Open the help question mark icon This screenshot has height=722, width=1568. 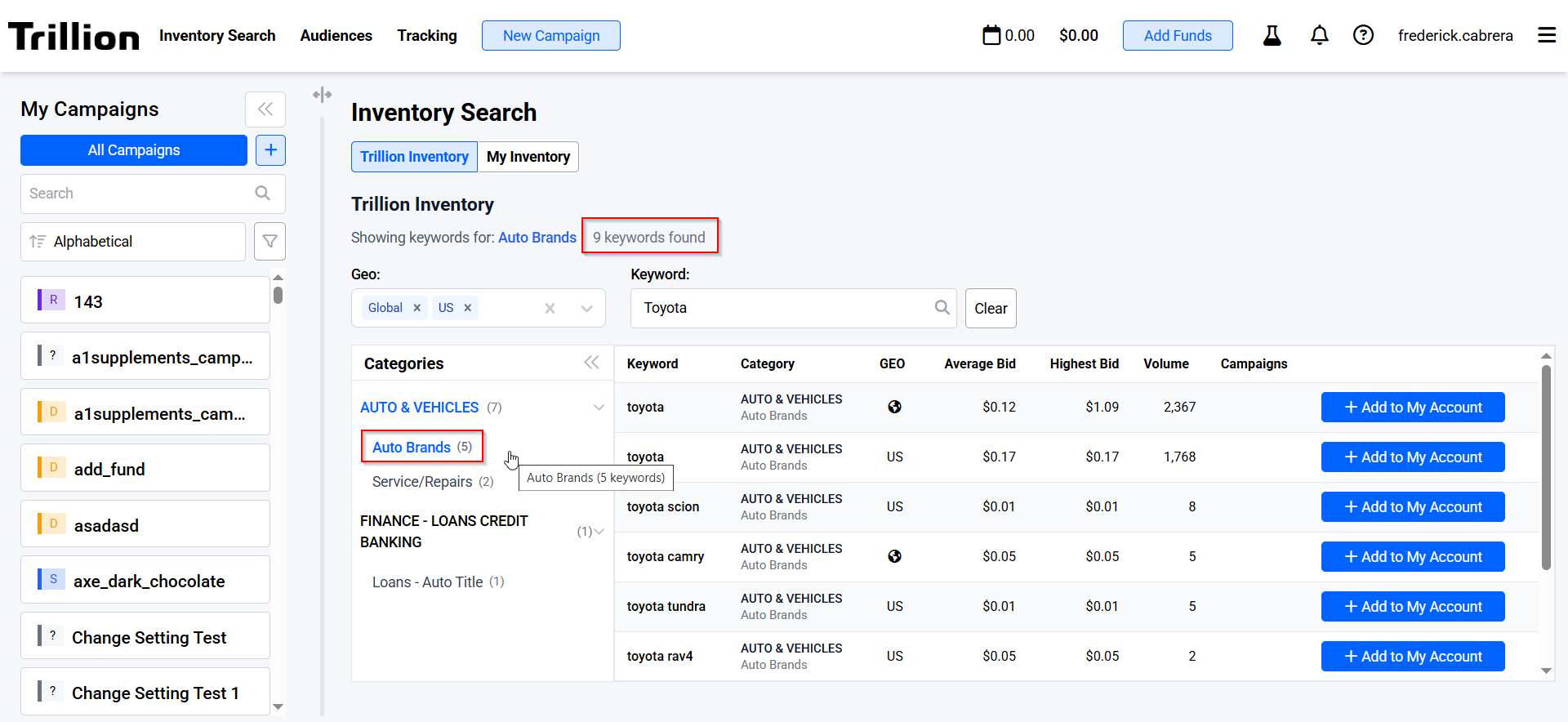(1363, 35)
